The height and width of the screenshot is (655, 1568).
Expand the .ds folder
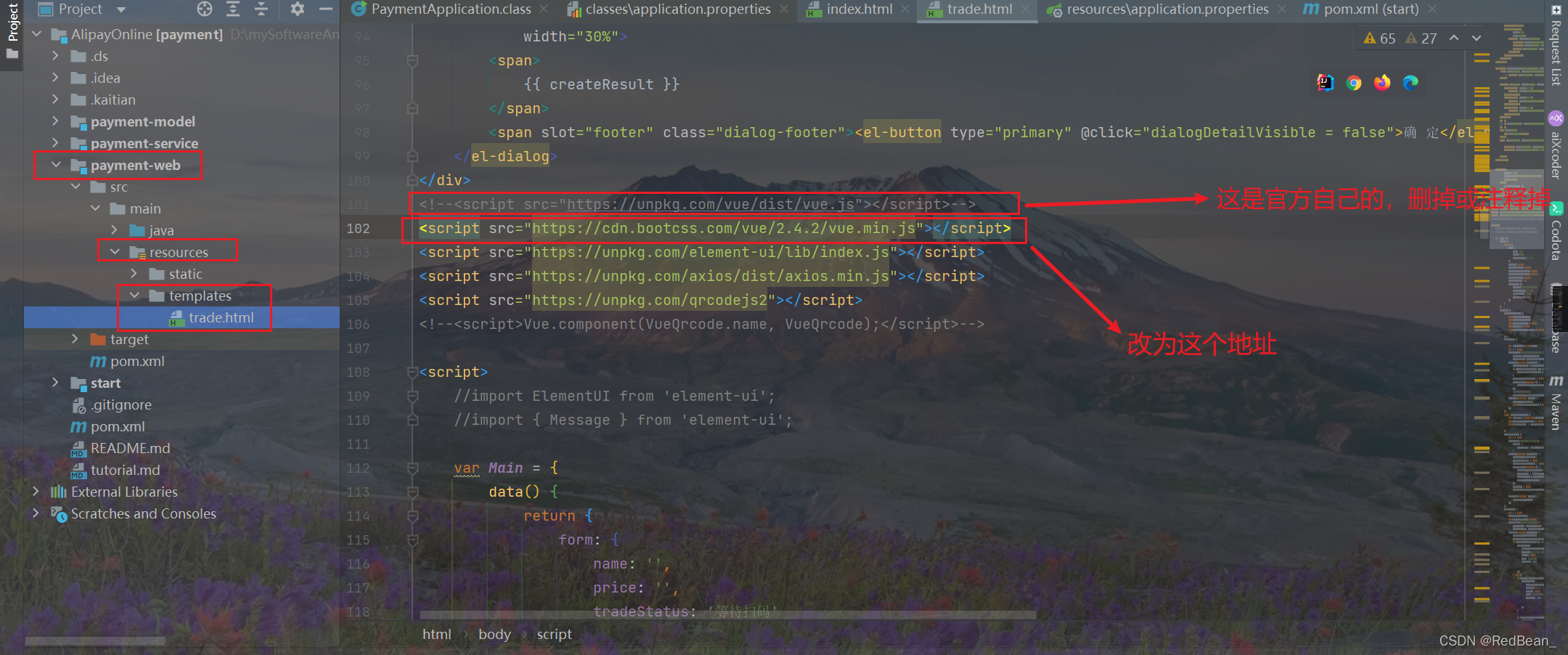click(x=56, y=56)
